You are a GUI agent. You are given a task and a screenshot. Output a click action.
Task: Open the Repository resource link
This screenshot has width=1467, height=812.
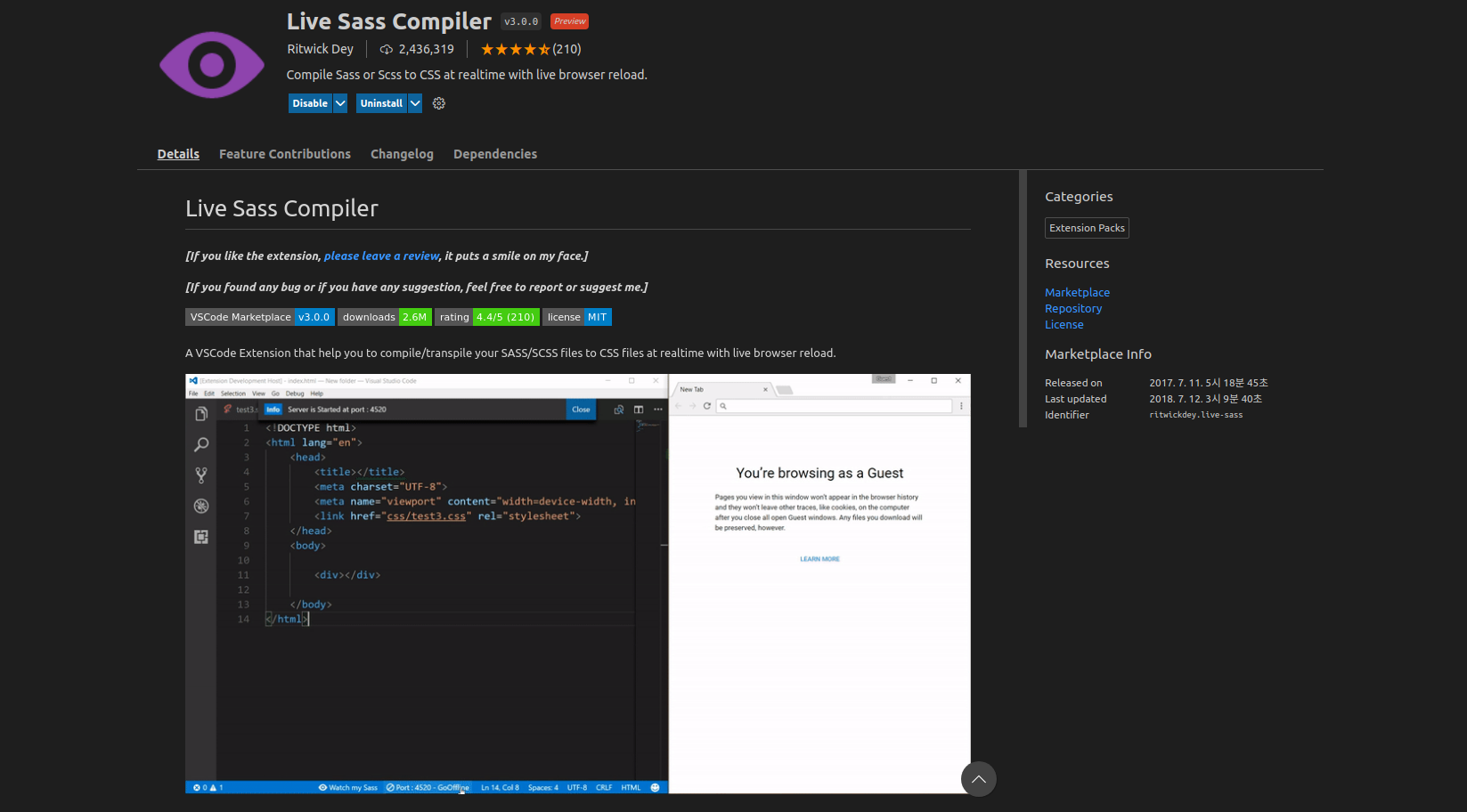pyautogui.click(x=1073, y=308)
